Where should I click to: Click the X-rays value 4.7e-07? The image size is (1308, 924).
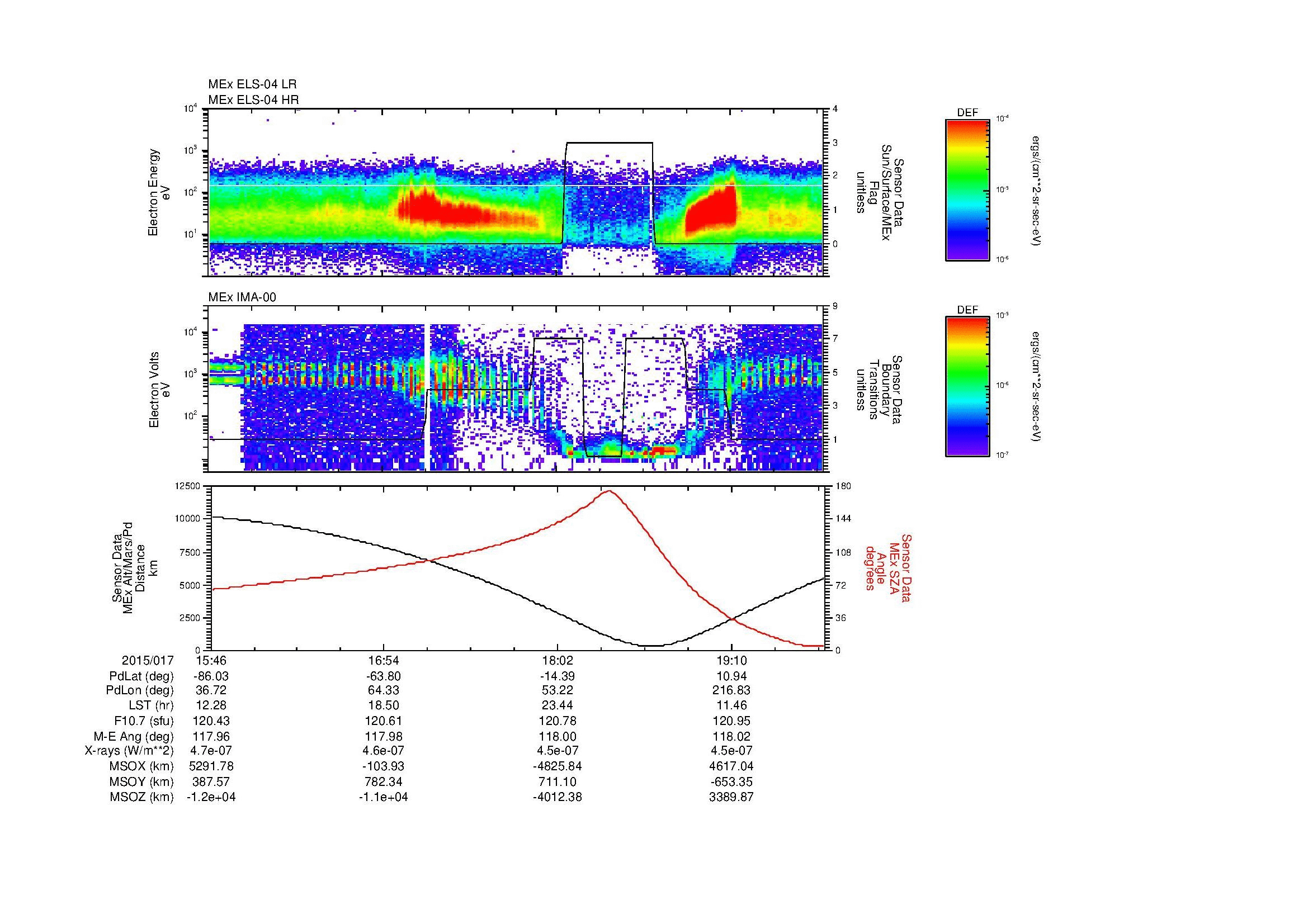[211, 751]
